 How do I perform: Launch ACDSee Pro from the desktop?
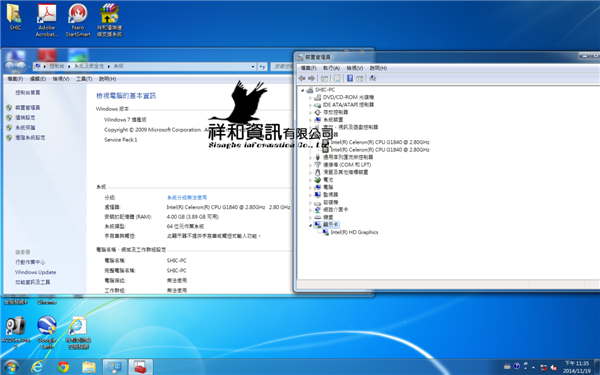point(16,332)
